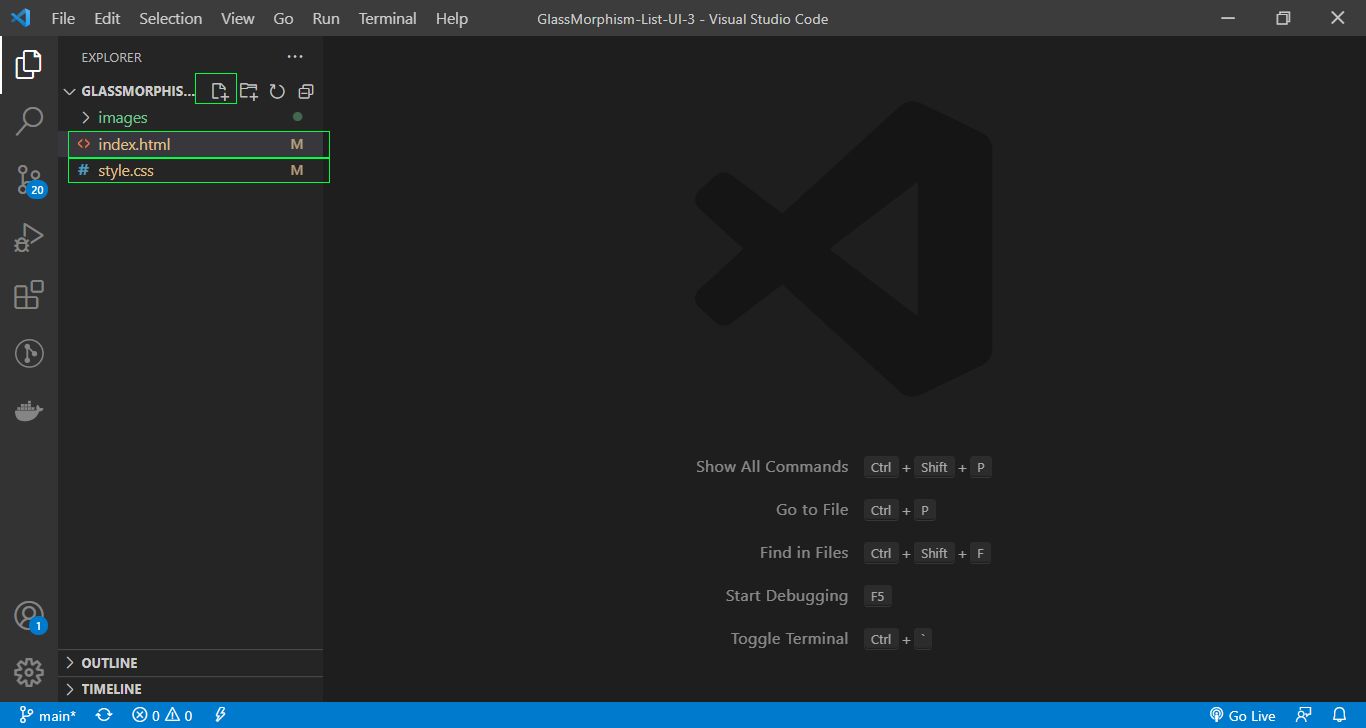Viewport: 1366px width, 728px height.
Task: Collapse all folders in Explorer
Action: pyautogui.click(x=306, y=91)
